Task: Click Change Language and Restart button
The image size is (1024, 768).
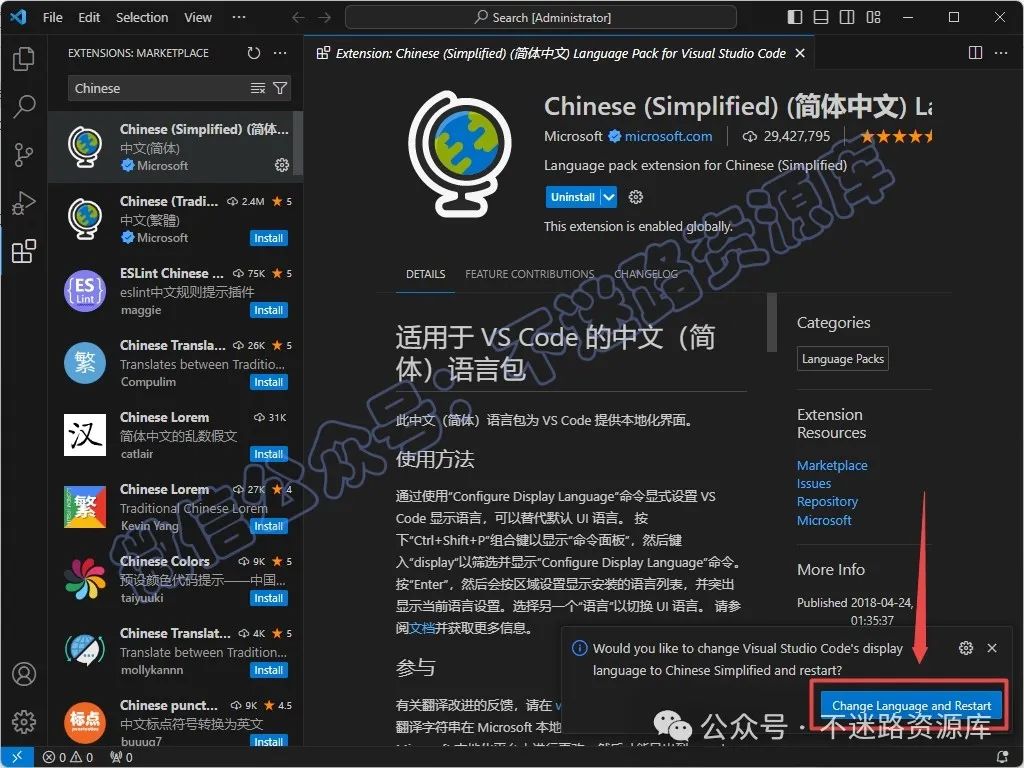Action: 911,705
